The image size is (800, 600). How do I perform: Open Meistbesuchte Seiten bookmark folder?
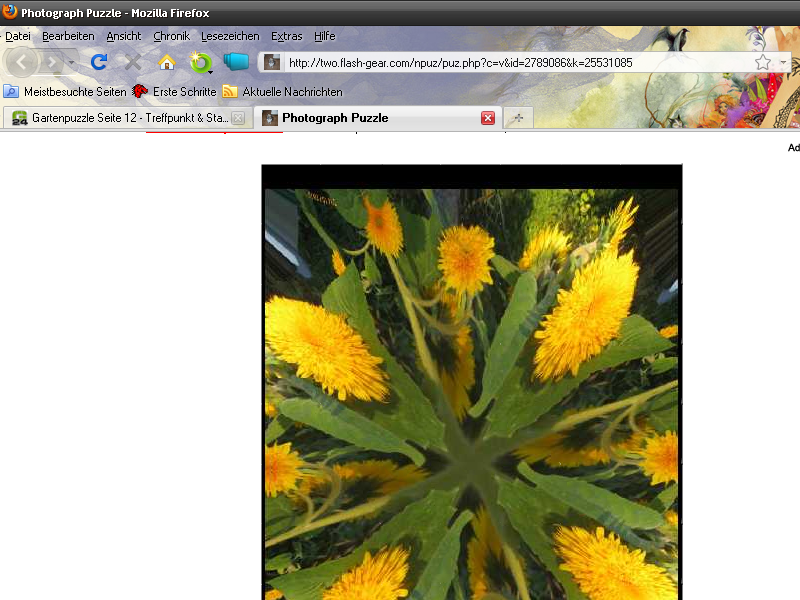point(66,91)
